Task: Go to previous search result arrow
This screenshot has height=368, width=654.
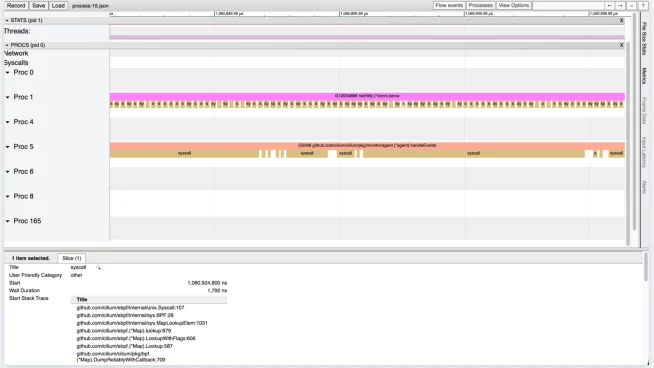Action: click(609, 5)
